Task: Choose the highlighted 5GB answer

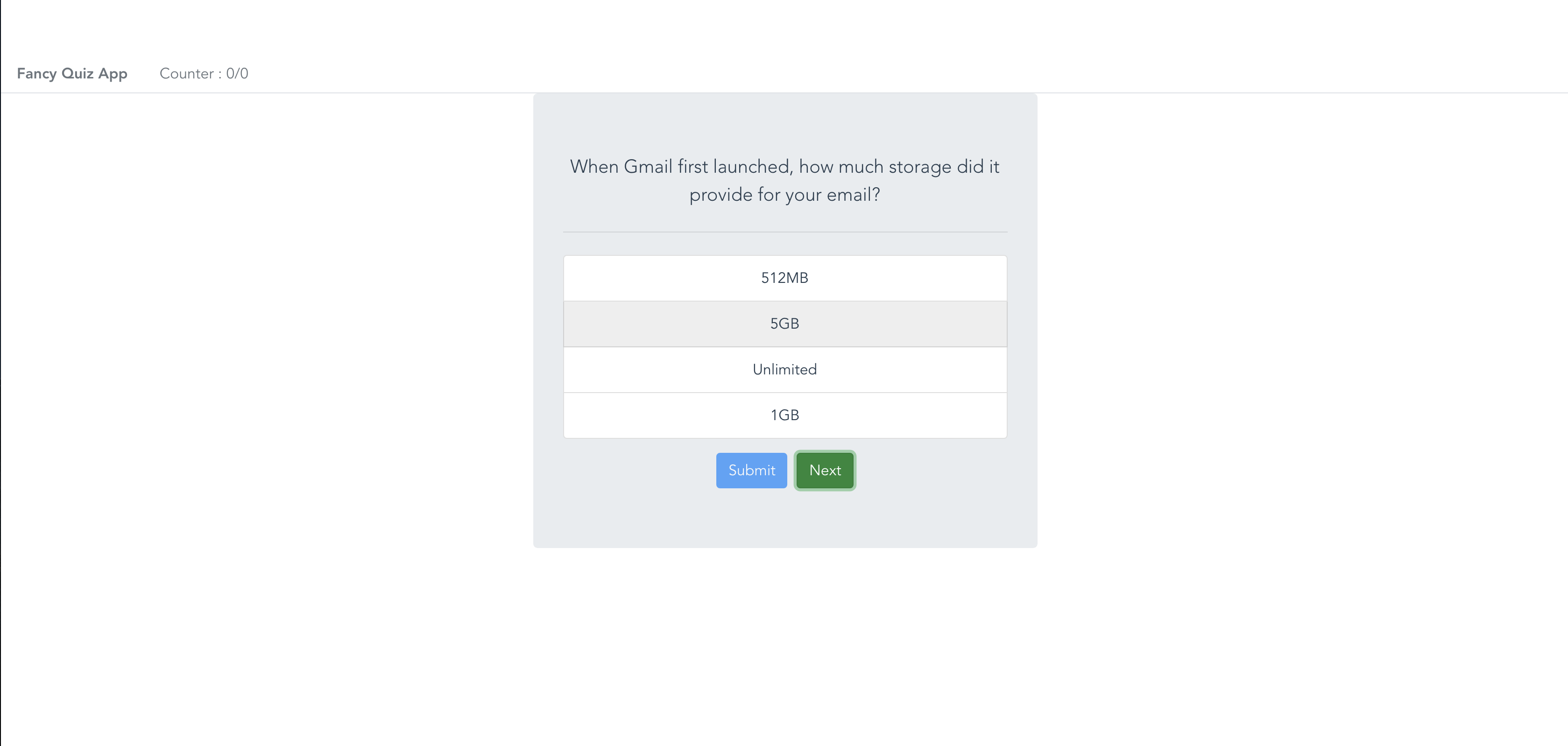Action: coord(784,324)
